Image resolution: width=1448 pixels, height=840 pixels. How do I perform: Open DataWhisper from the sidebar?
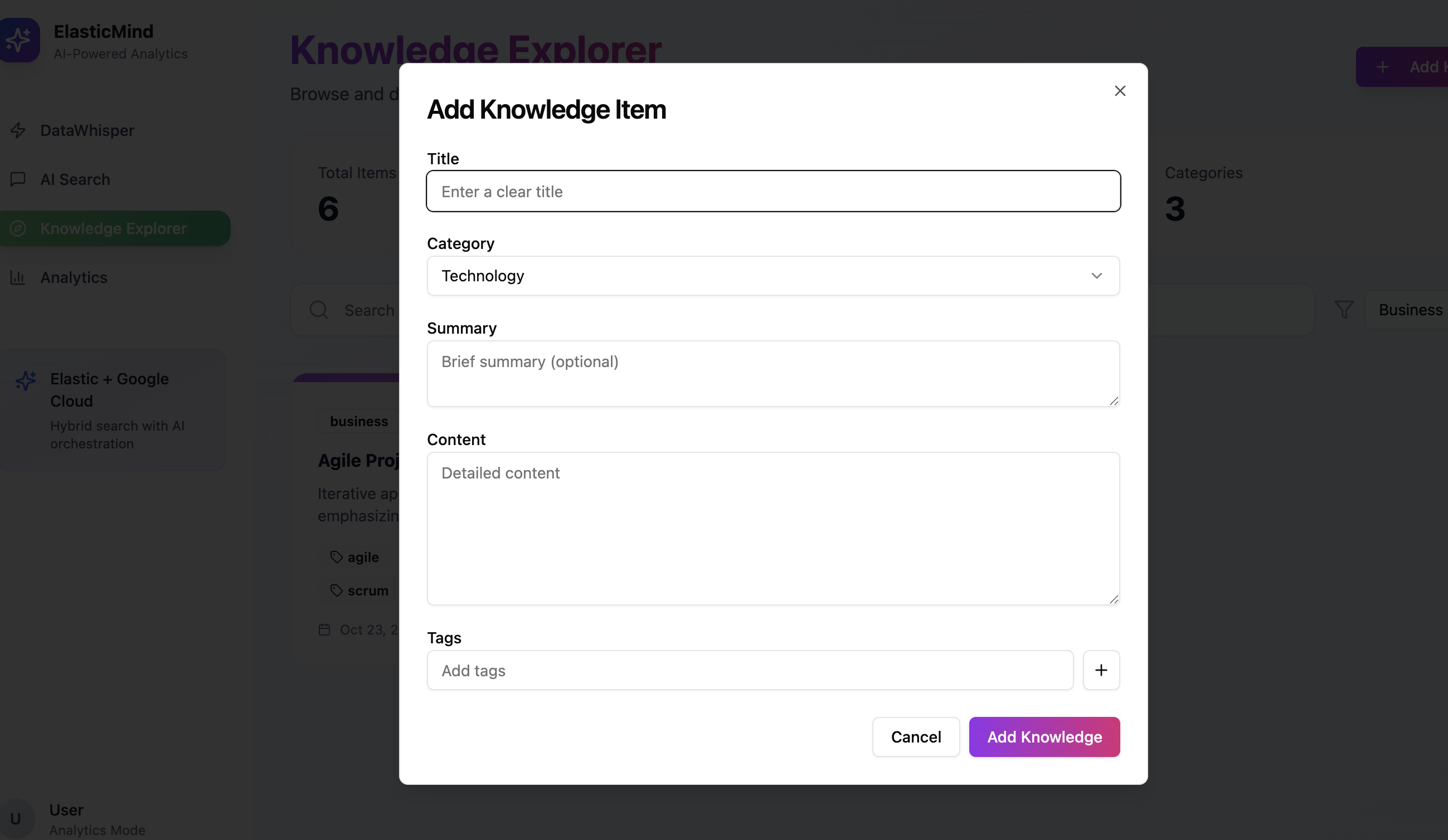click(x=87, y=130)
